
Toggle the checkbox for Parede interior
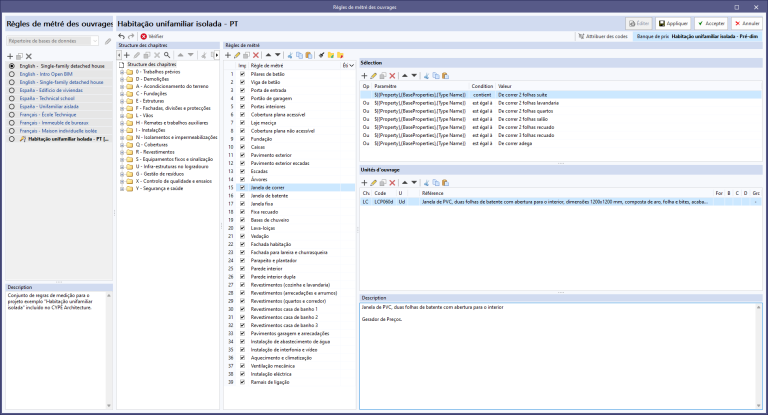242,269
